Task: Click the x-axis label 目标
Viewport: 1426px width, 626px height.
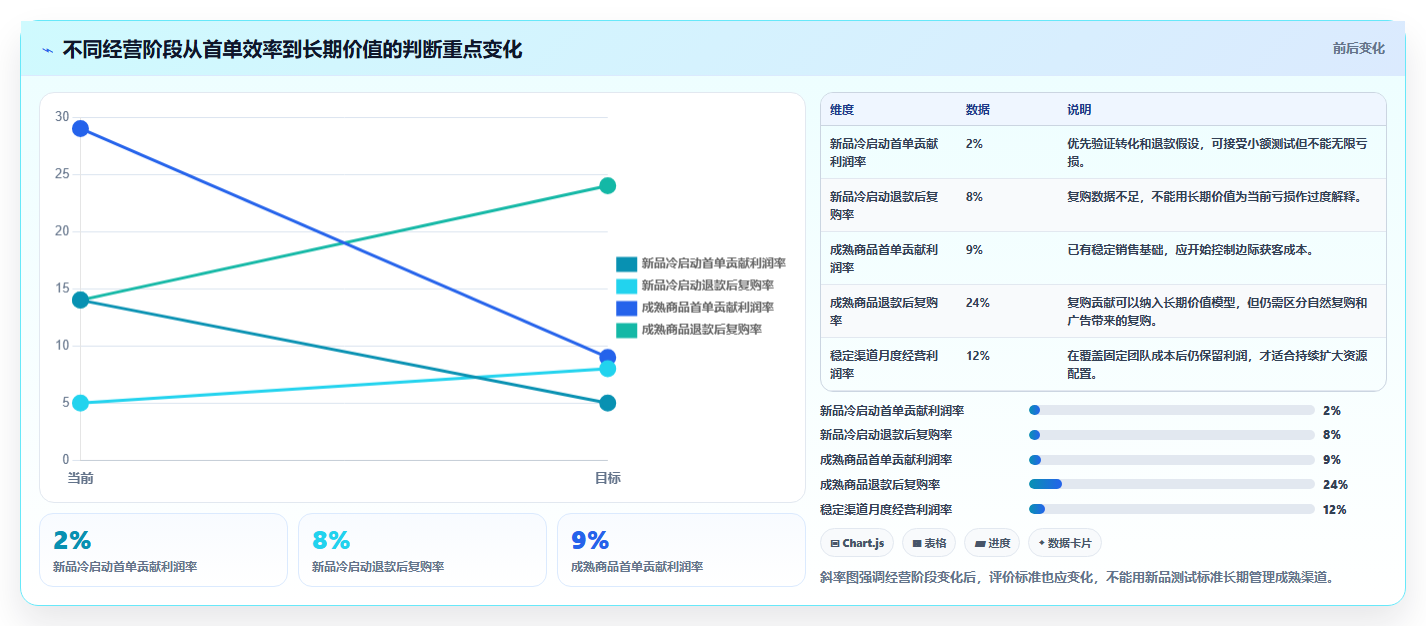Action: point(607,478)
